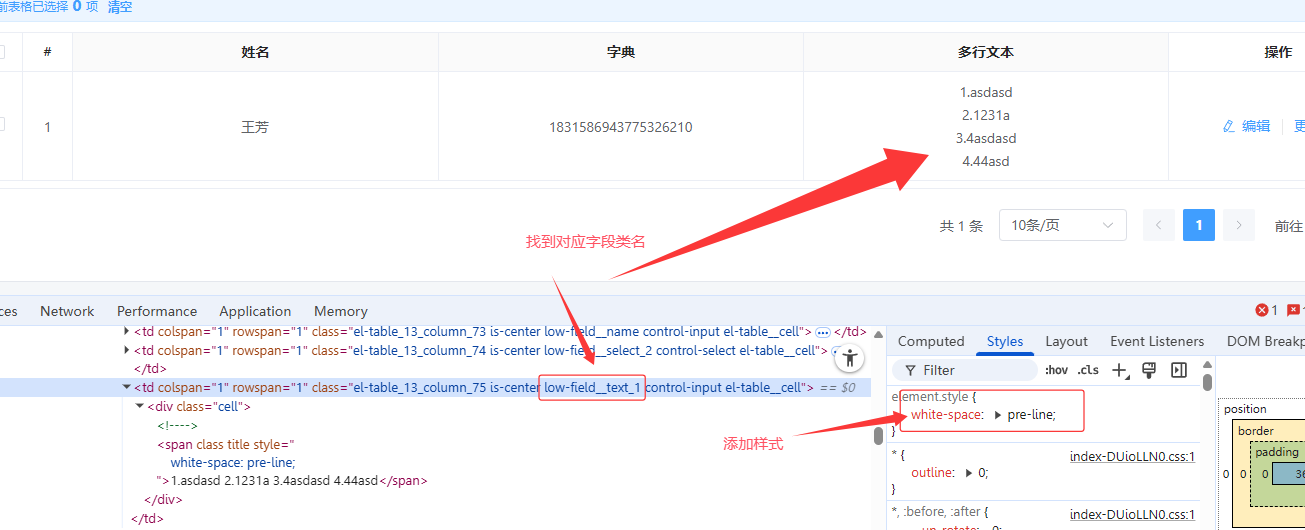Go to next page arrow in pagination
The height and width of the screenshot is (530, 1305).
(x=1239, y=225)
